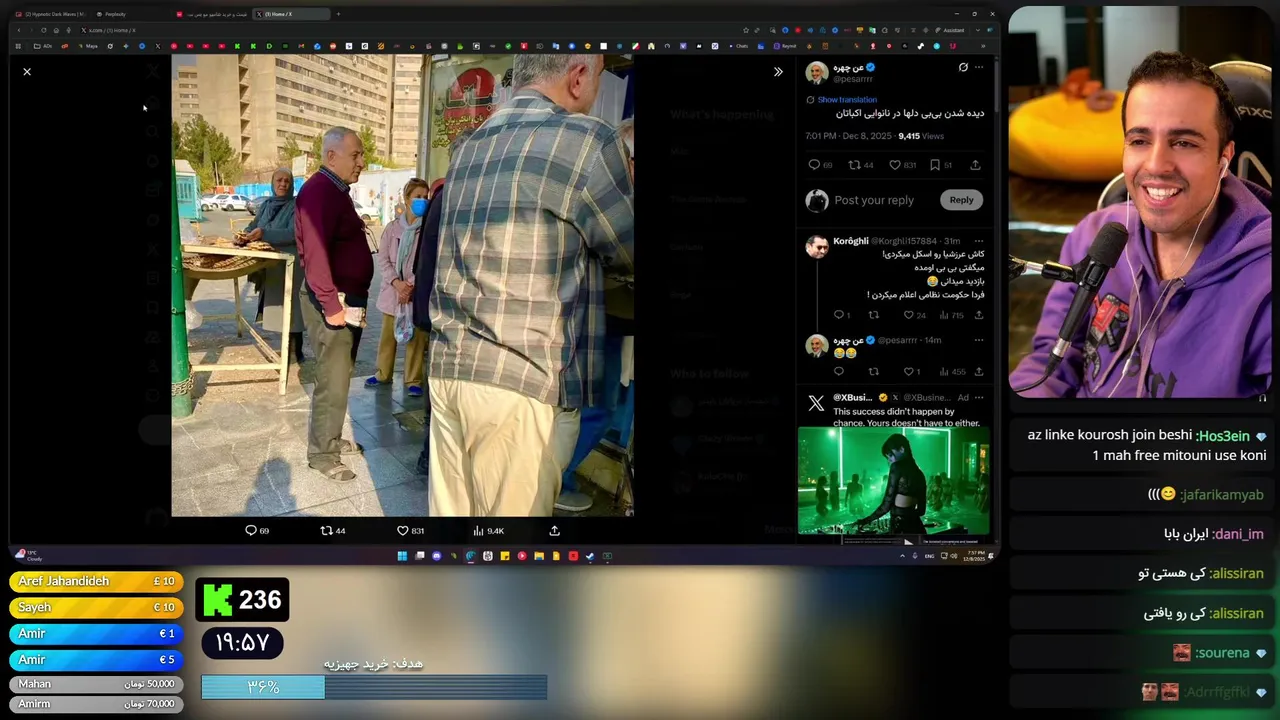Viewport: 1280px width, 720px height.
Task: Open the 14m author reply's three-dot menu
Action: pyautogui.click(x=979, y=340)
